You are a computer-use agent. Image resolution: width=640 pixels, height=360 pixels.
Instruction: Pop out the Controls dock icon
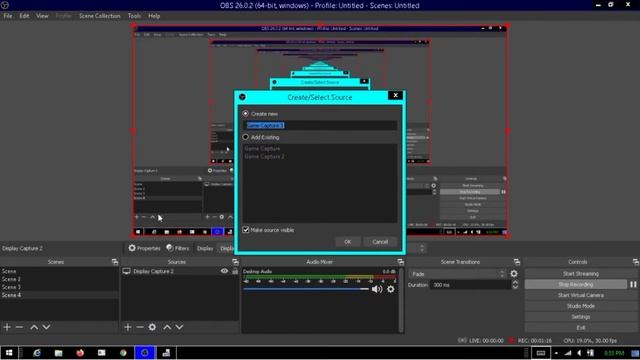[x=636, y=262]
